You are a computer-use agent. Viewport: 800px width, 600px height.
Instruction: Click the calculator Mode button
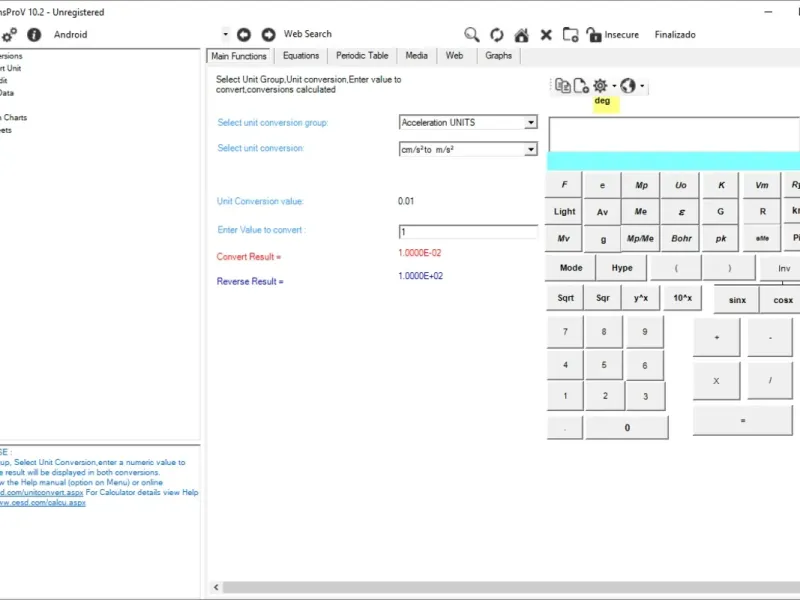570,268
